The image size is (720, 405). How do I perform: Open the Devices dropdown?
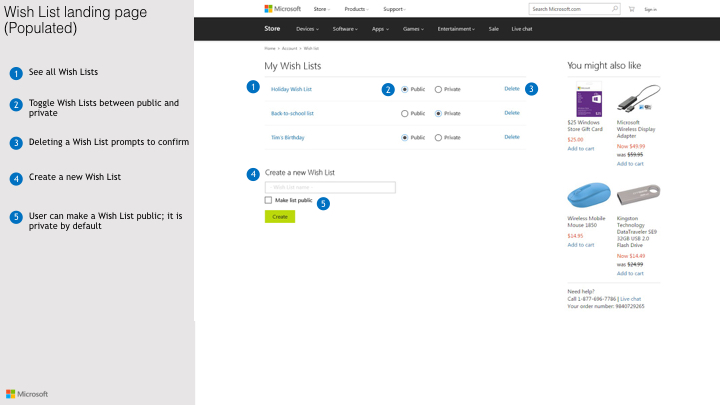point(307,29)
